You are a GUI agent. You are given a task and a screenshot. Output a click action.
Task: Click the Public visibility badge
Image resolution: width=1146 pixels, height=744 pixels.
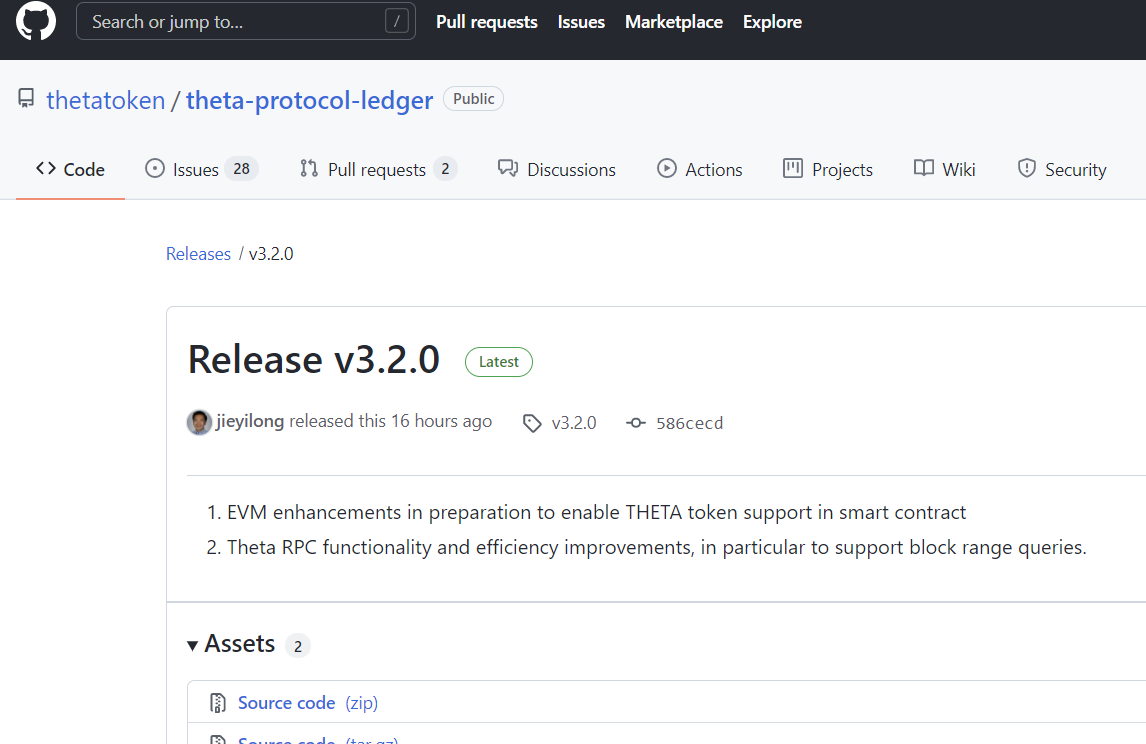click(474, 99)
